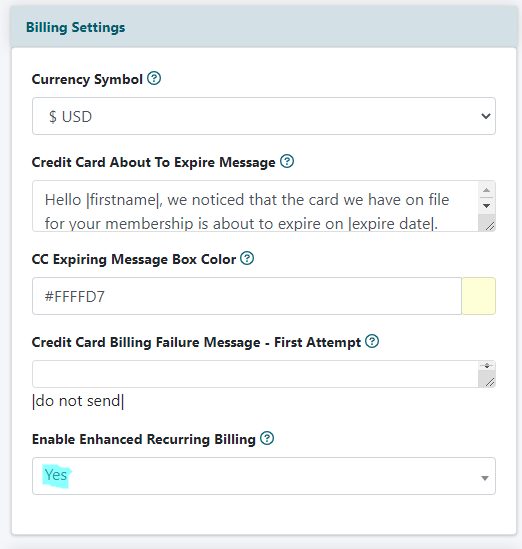Click into the expire message text area
This screenshot has height=549, width=522.
[255, 206]
